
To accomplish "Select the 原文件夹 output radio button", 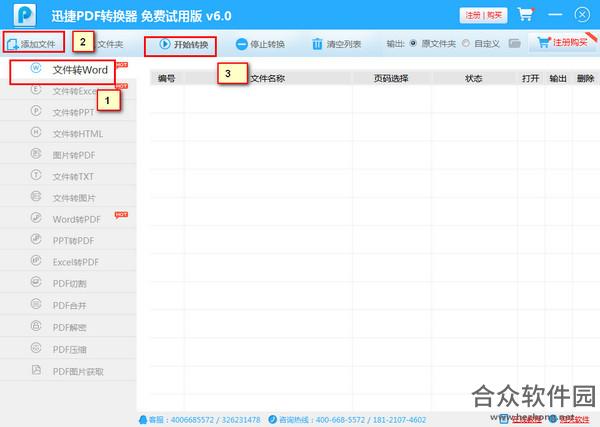I will pos(413,43).
